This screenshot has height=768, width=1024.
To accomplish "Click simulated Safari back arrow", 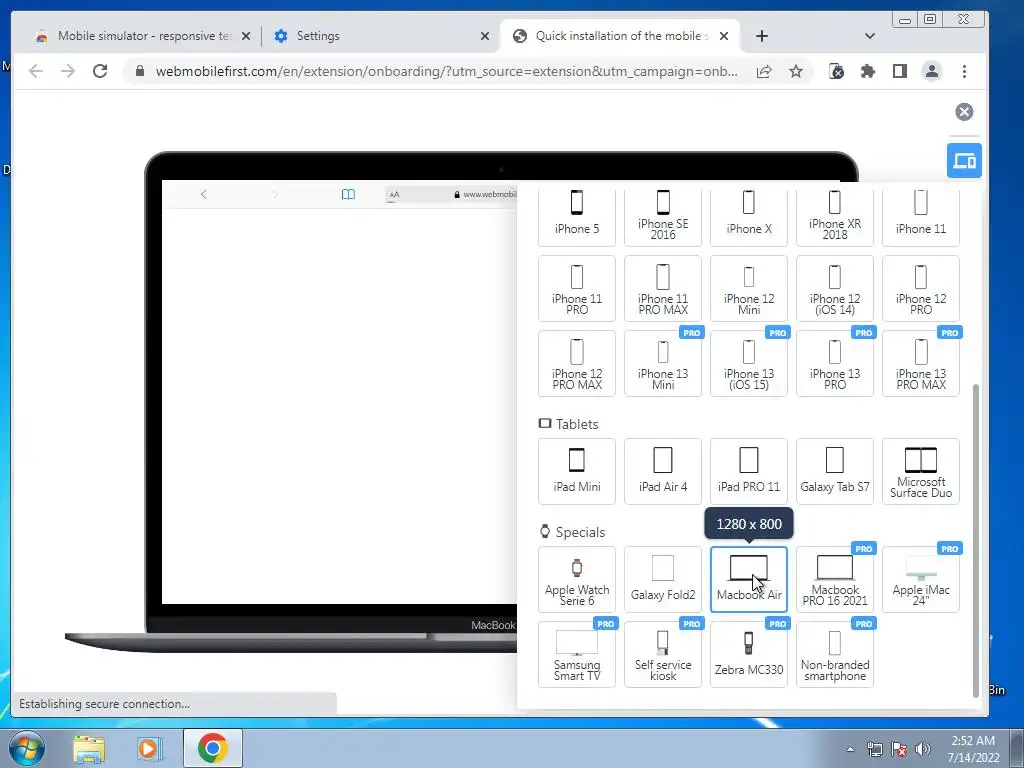I will (x=204, y=194).
